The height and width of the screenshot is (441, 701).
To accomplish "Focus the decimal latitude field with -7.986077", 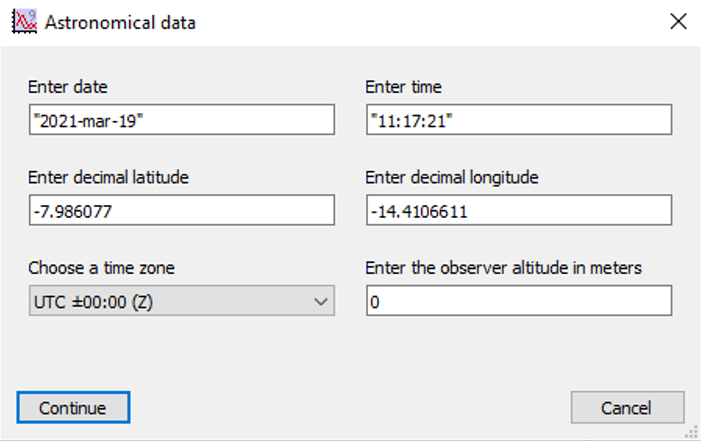I will [x=182, y=210].
